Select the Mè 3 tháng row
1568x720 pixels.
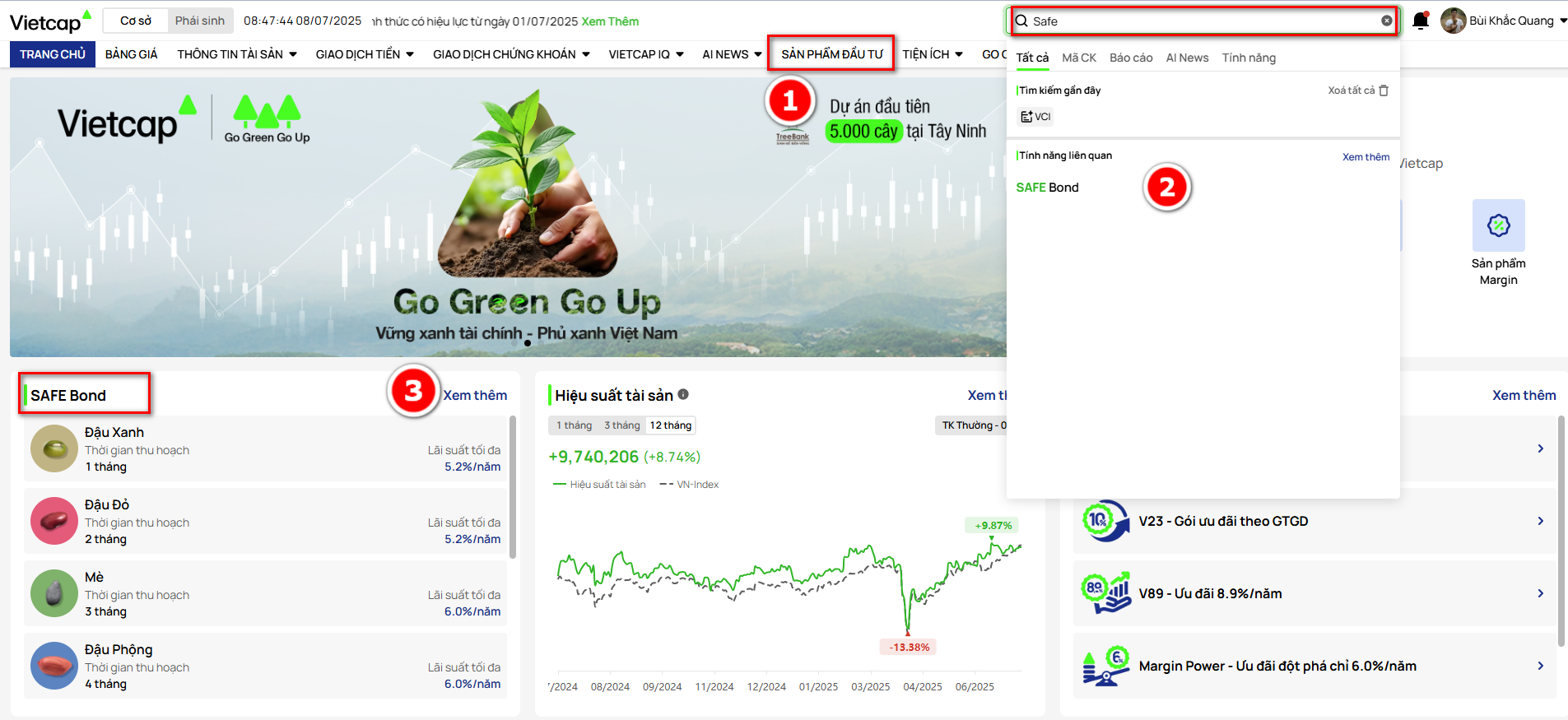[265, 593]
